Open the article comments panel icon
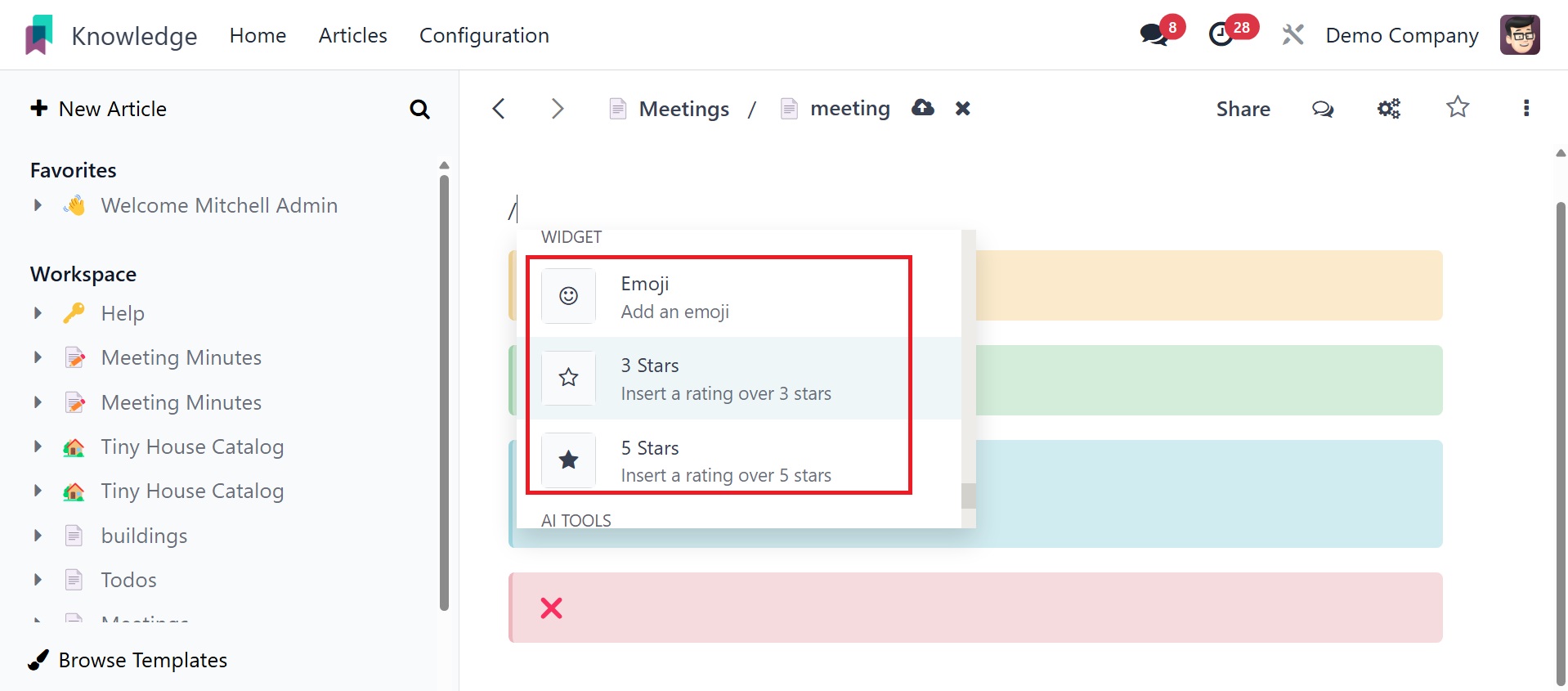The height and width of the screenshot is (691, 1568). pyautogui.click(x=1323, y=109)
